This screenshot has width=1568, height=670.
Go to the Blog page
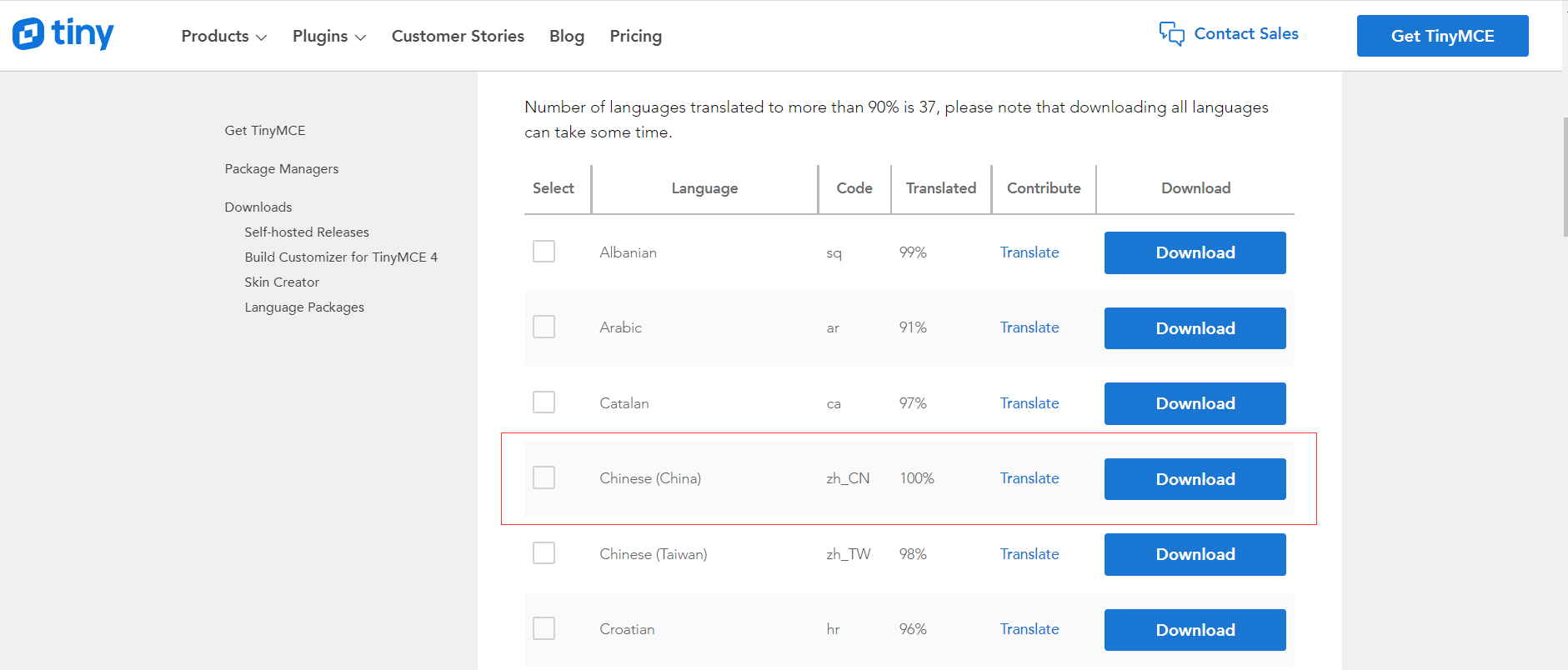[x=567, y=37]
